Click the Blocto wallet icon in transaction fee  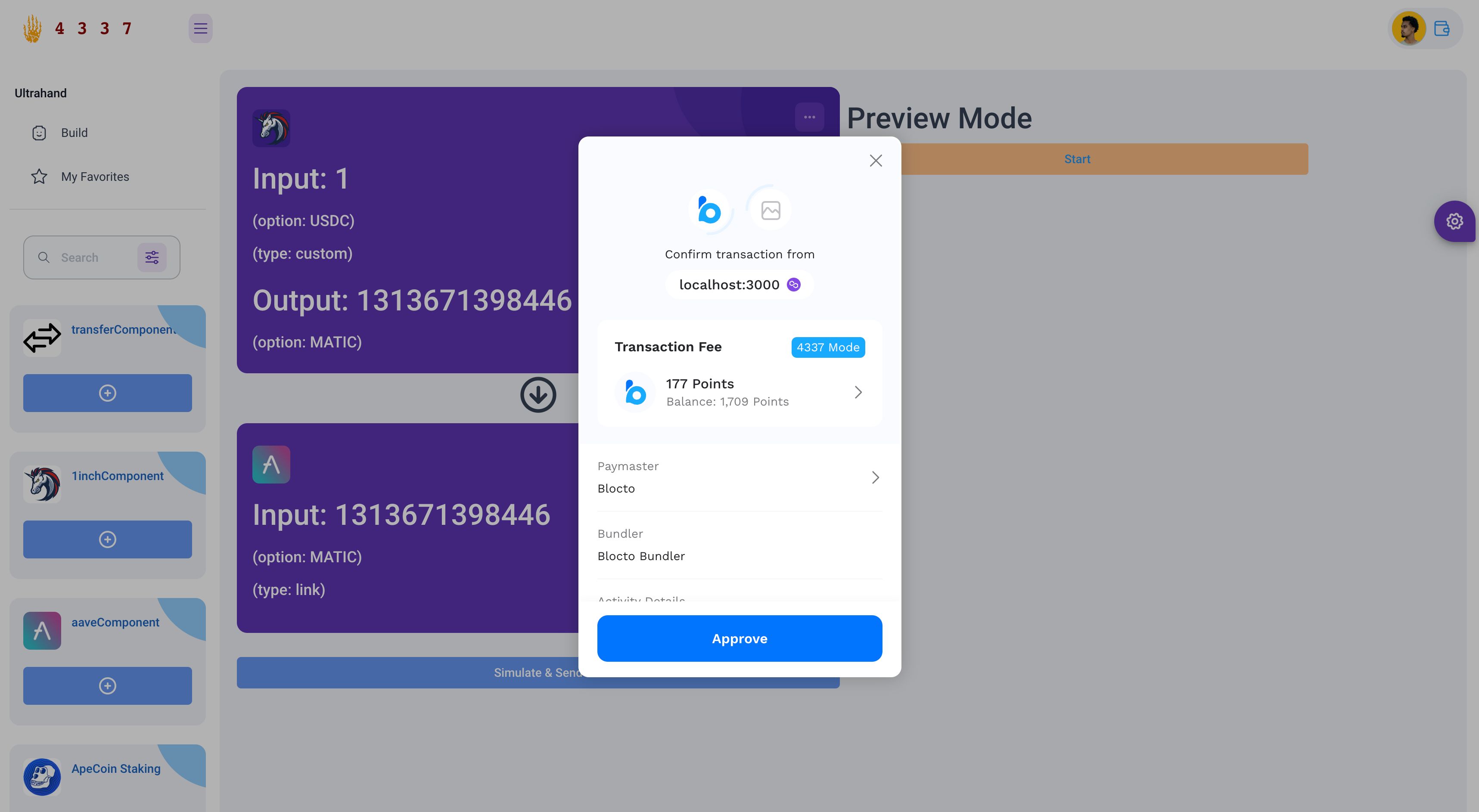[634, 392]
